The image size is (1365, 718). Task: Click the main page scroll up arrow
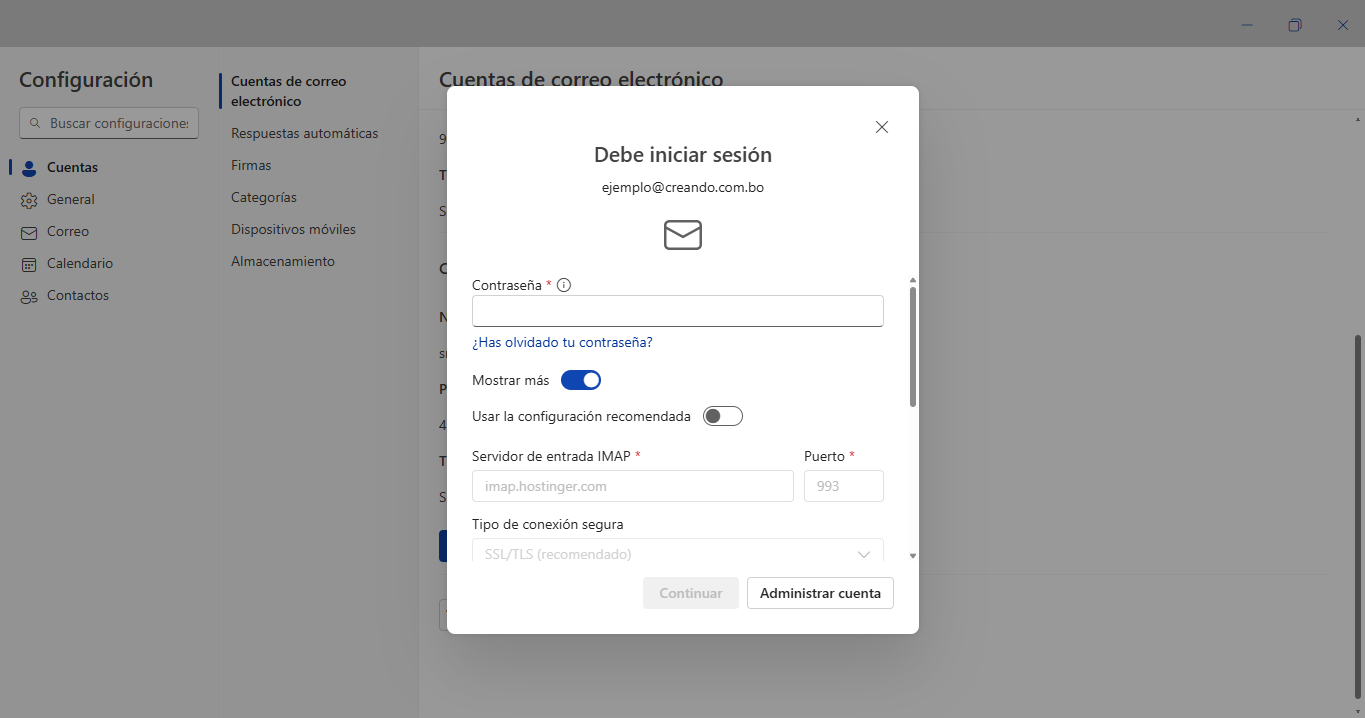[1357, 119]
